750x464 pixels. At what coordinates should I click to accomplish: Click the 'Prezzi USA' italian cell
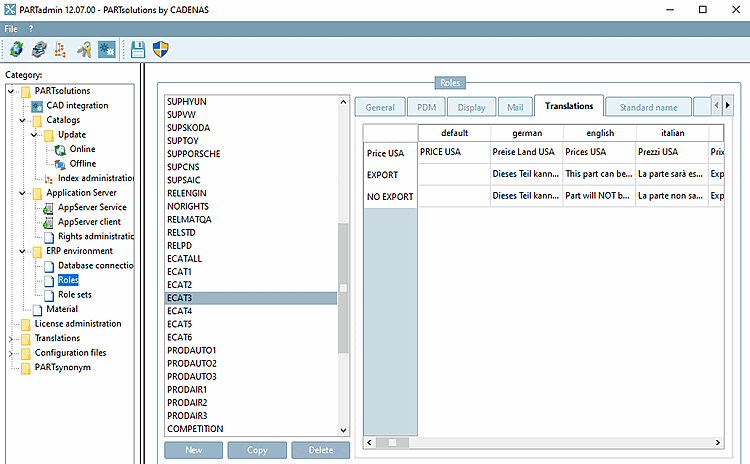coord(672,152)
